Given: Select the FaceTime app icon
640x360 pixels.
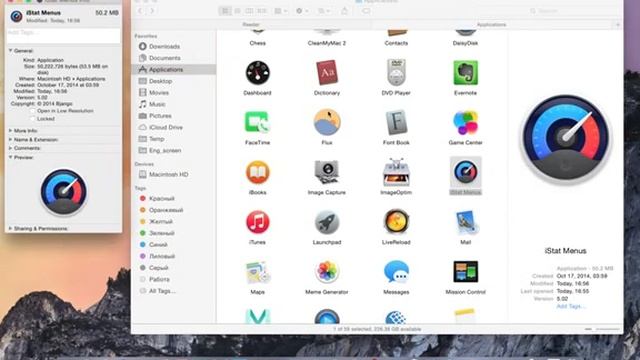Looking at the screenshot, I should click(257, 122).
